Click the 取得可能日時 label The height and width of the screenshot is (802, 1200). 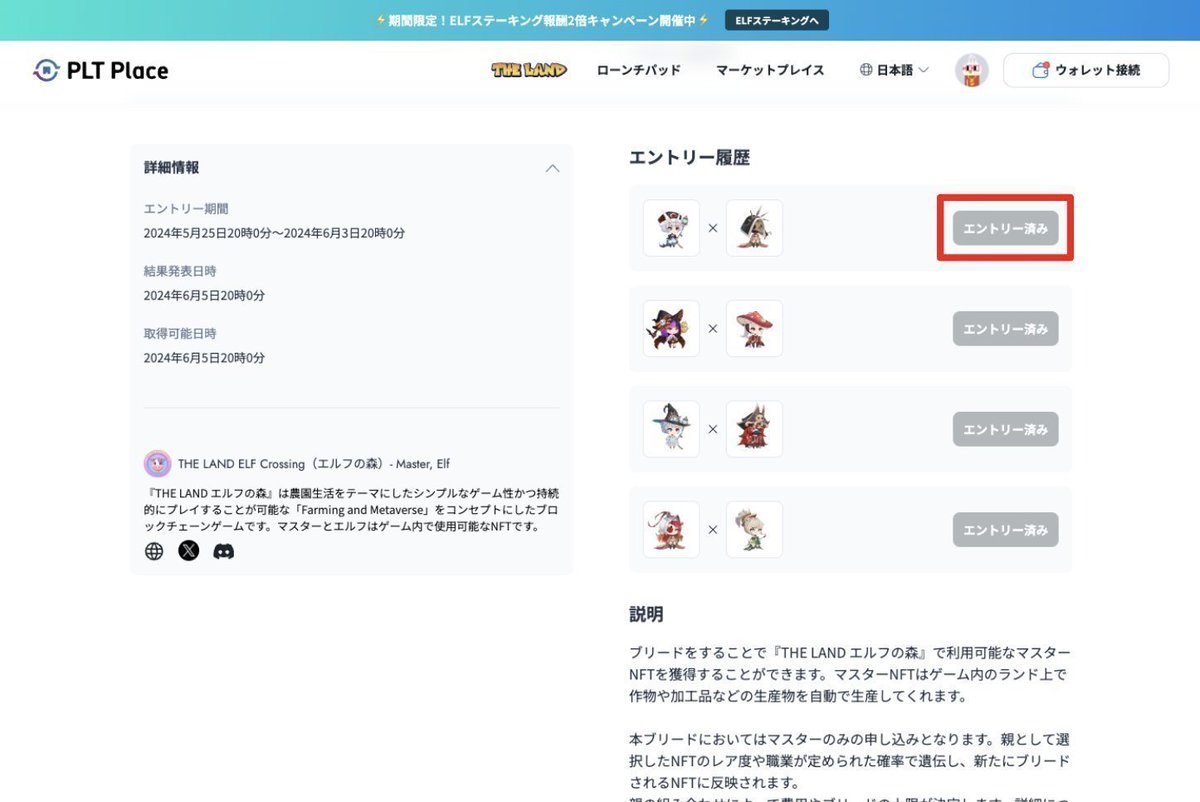coord(180,333)
